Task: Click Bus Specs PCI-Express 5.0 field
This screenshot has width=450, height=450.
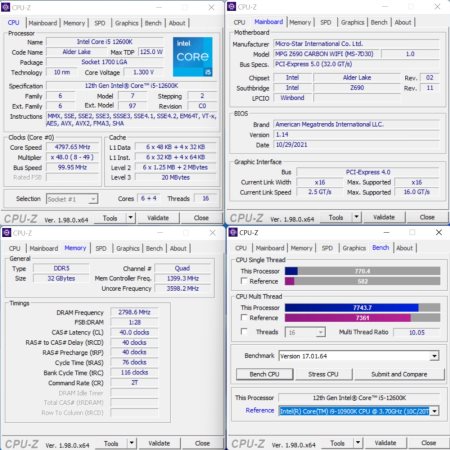Action: 357,64
